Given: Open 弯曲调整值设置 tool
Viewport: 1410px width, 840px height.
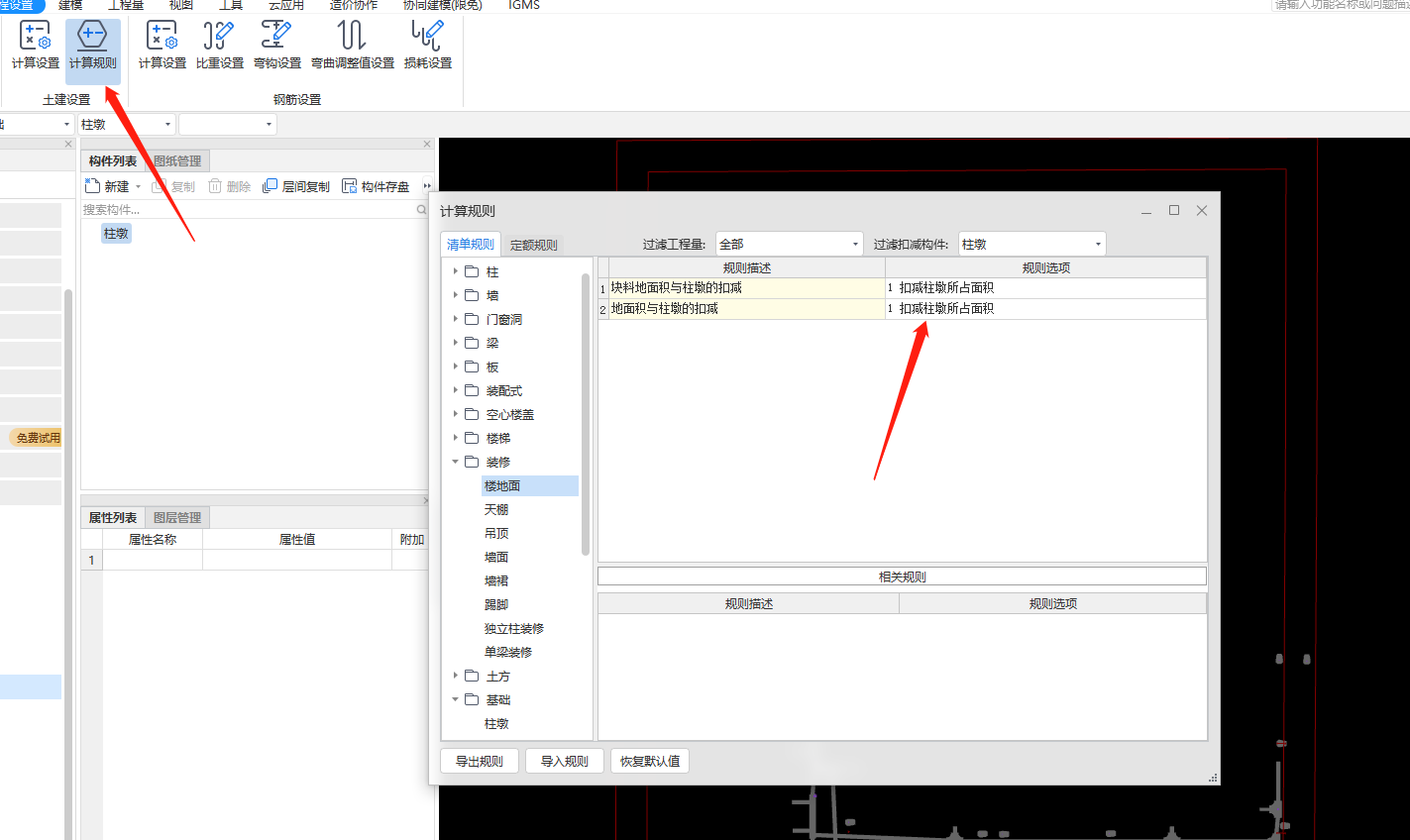Looking at the screenshot, I should point(353,46).
